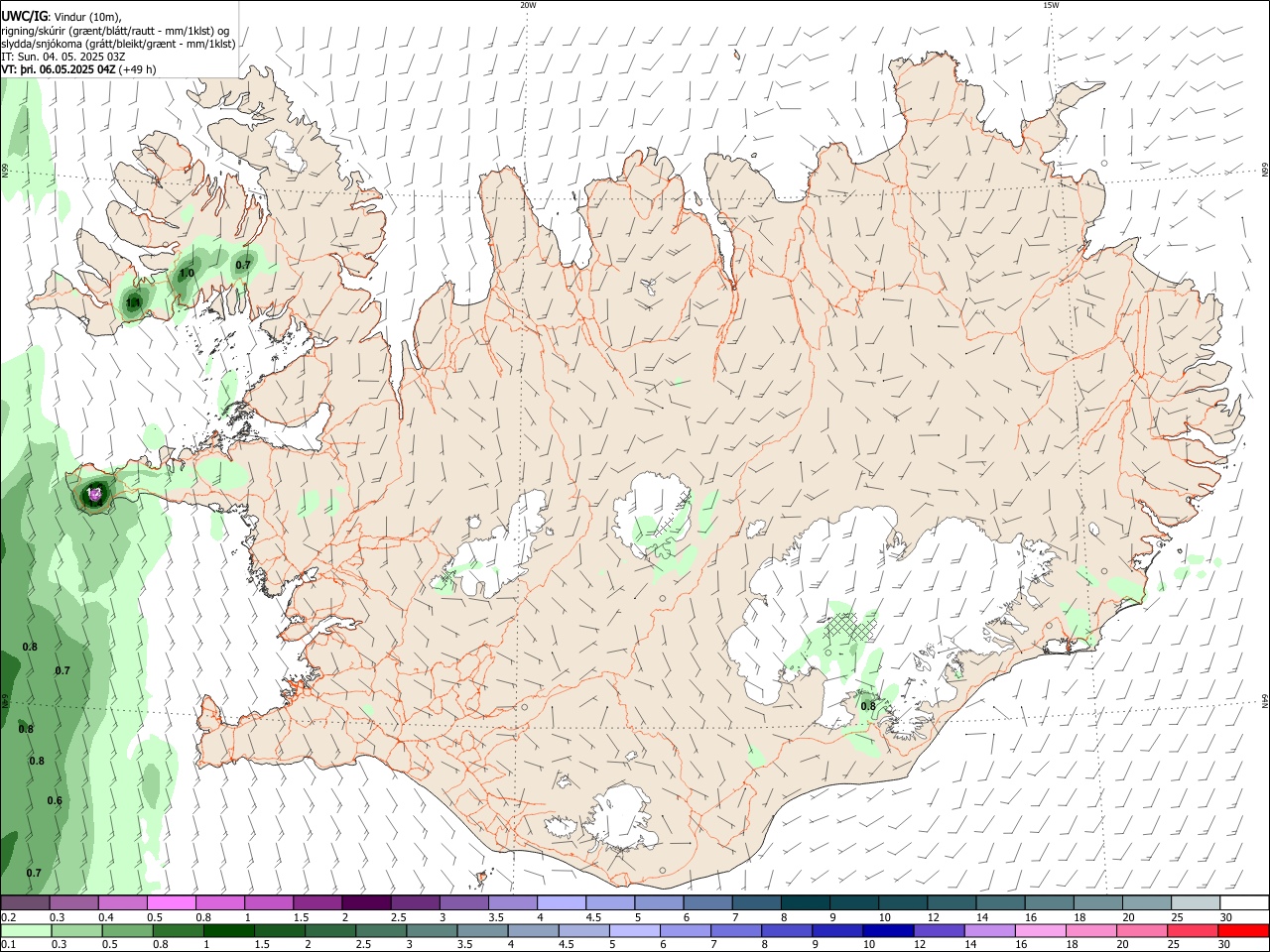Pick the dusky mauve swatch starting at 0.2
Viewport: 1270px width, 952px height.
click(25, 903)
